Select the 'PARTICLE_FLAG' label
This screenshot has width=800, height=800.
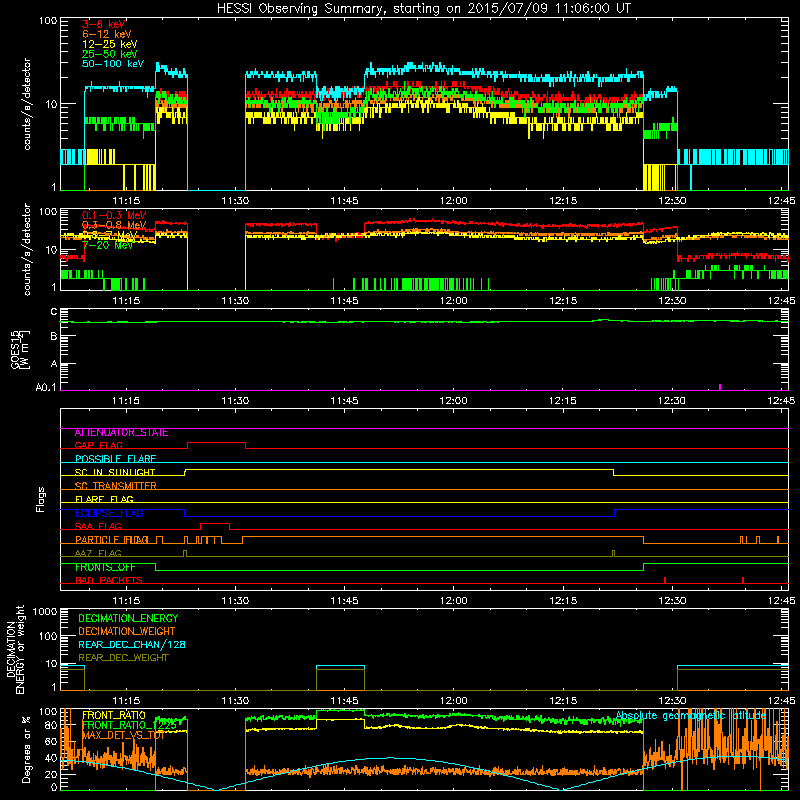[x=112, y=540]
